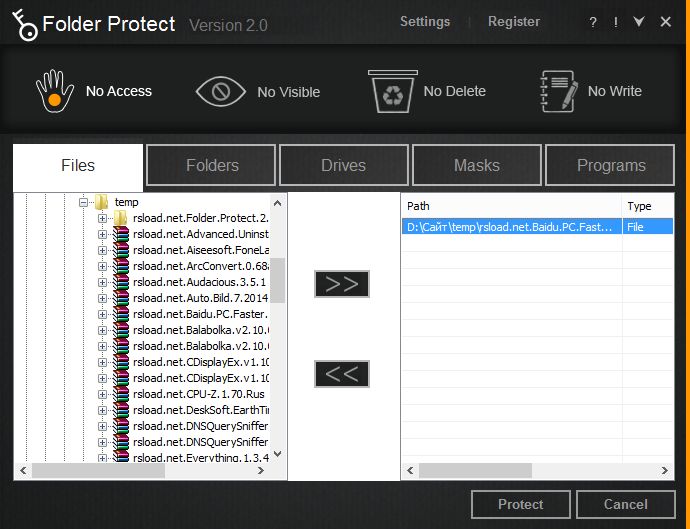Choose the No Access protection label
This screenshot has height=529, width=690.
tap(119, 91)
